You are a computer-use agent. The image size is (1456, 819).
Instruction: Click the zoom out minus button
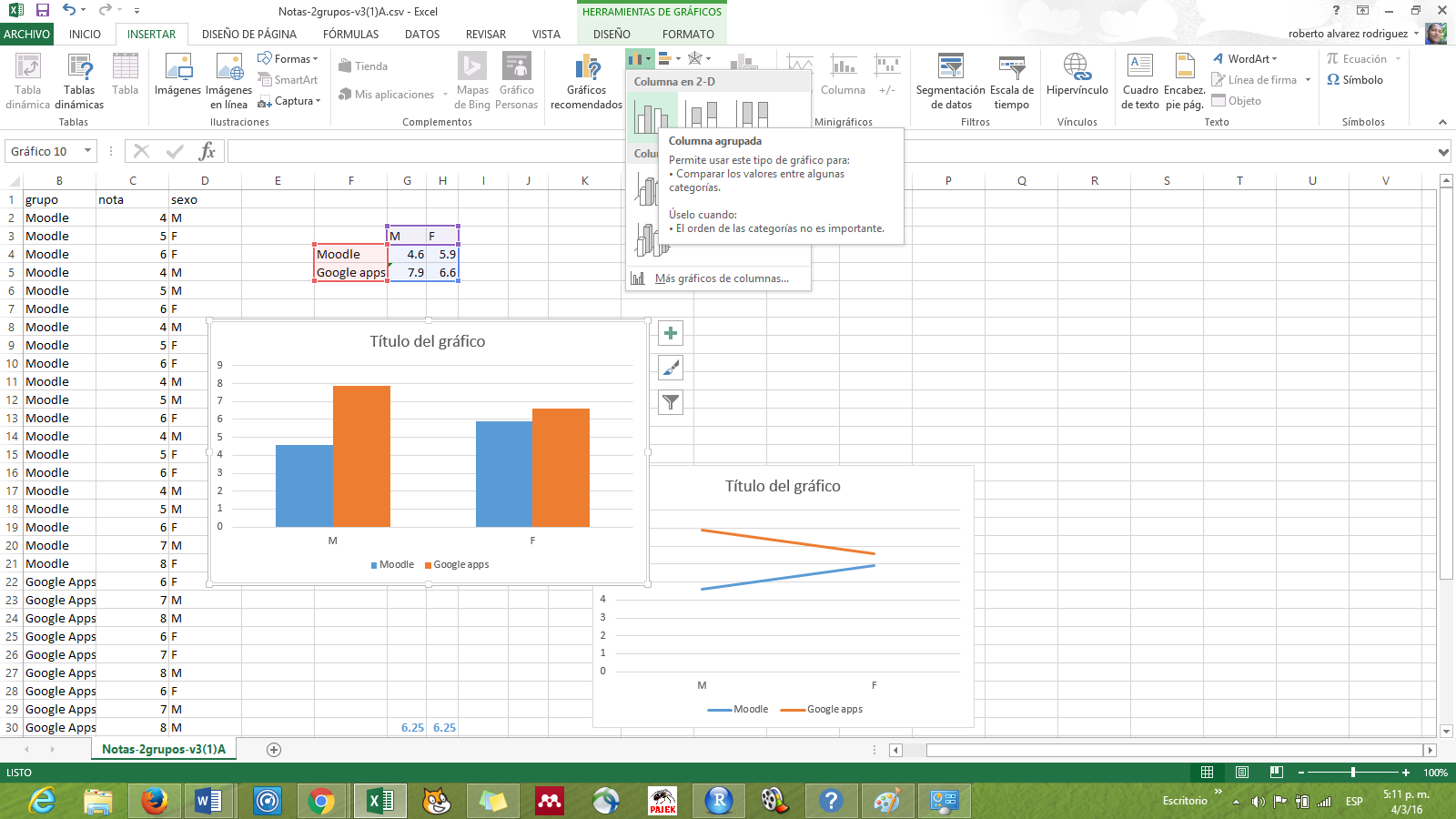[1301, 772]
